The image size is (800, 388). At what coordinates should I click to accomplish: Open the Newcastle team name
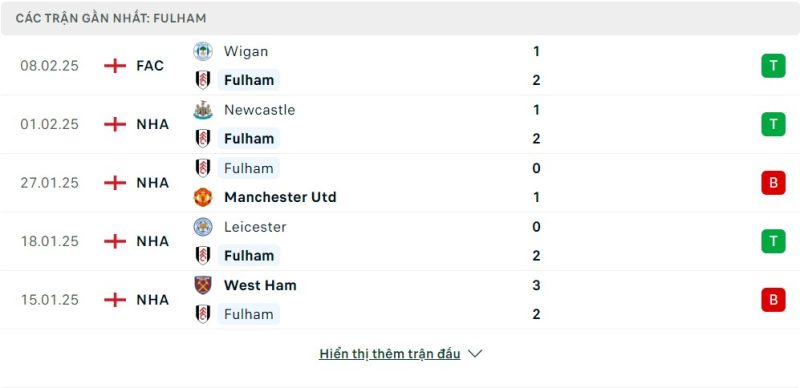259,110
